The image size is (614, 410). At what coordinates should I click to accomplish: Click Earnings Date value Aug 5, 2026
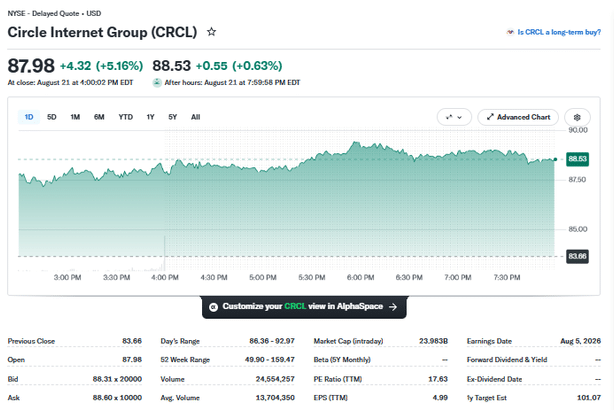580,341
